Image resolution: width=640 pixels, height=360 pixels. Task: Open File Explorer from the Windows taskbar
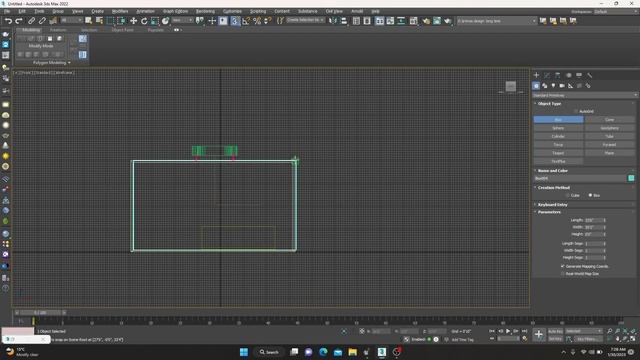353,352
